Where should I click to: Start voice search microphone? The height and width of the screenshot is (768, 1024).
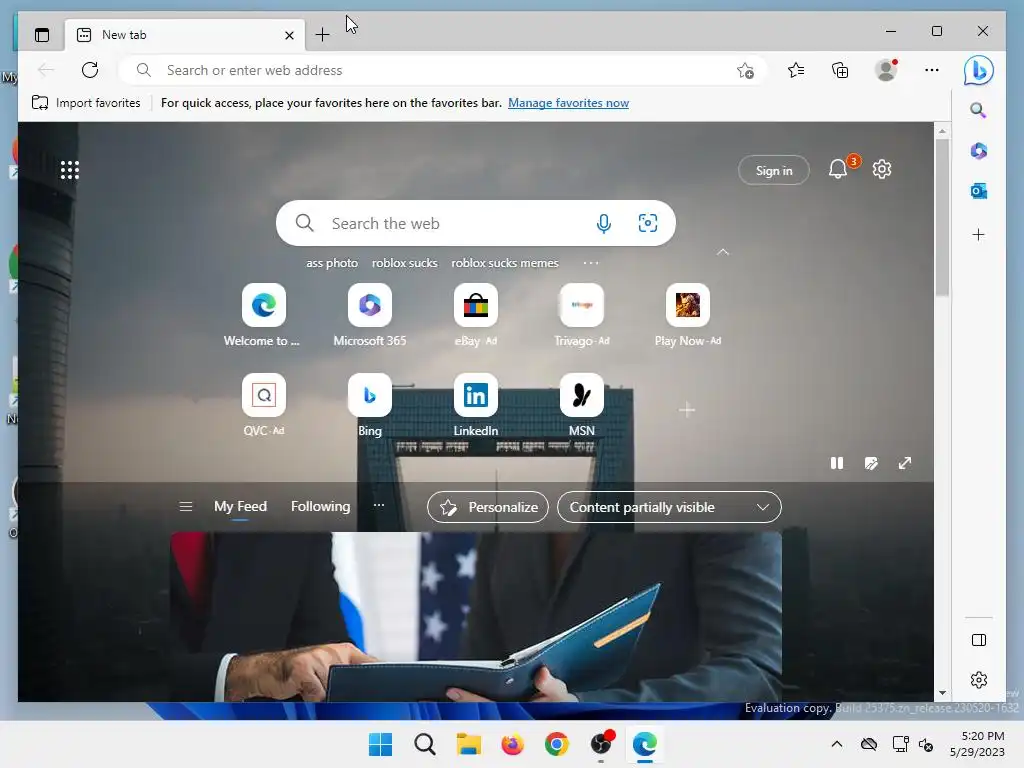604,223
